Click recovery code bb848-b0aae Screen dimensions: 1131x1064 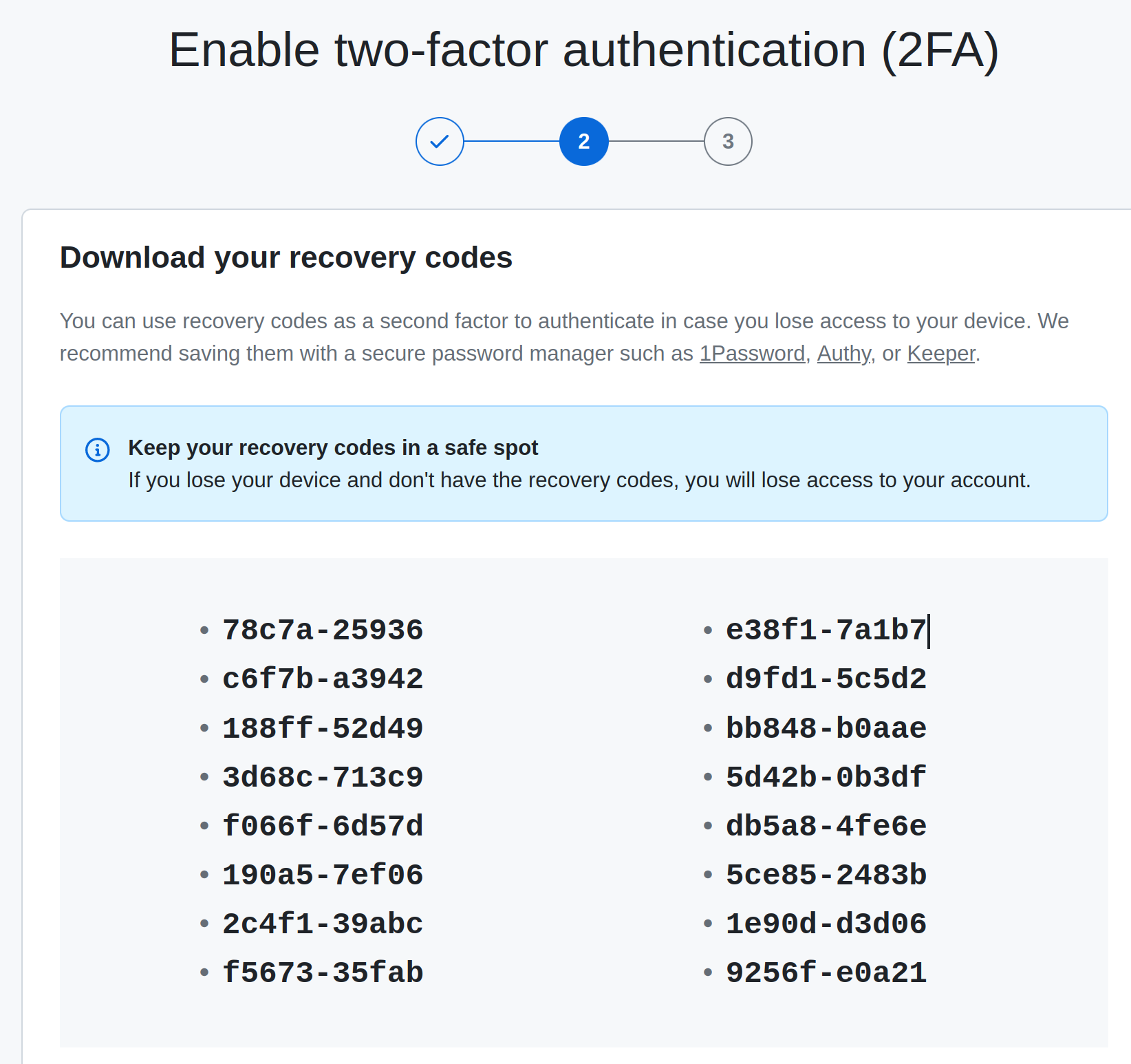[826, 729]
